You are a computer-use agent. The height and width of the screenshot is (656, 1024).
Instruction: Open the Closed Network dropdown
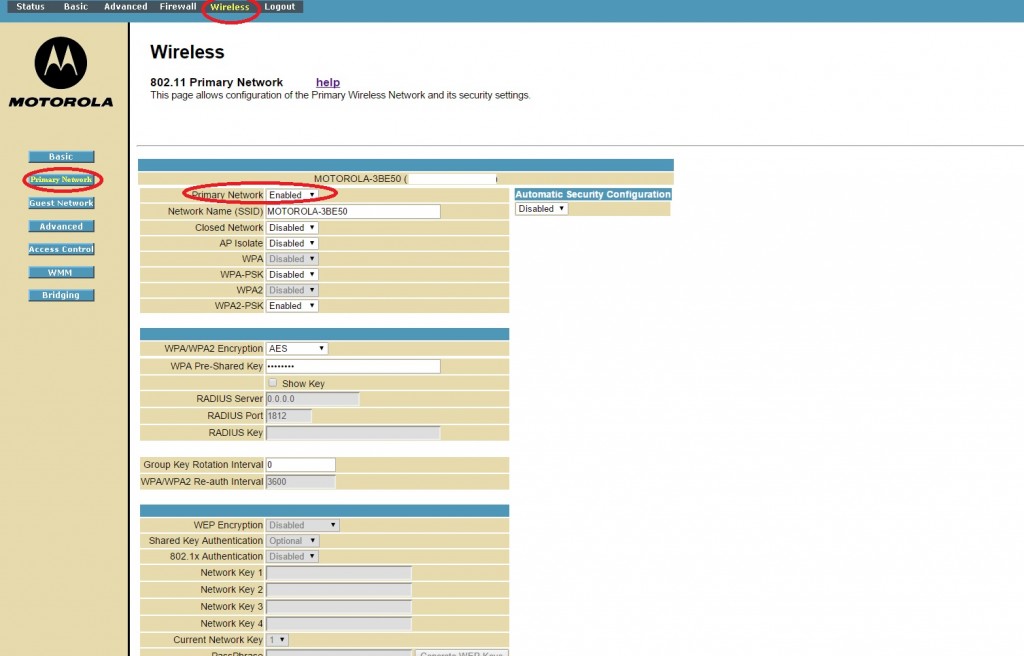tap(292, 228)
